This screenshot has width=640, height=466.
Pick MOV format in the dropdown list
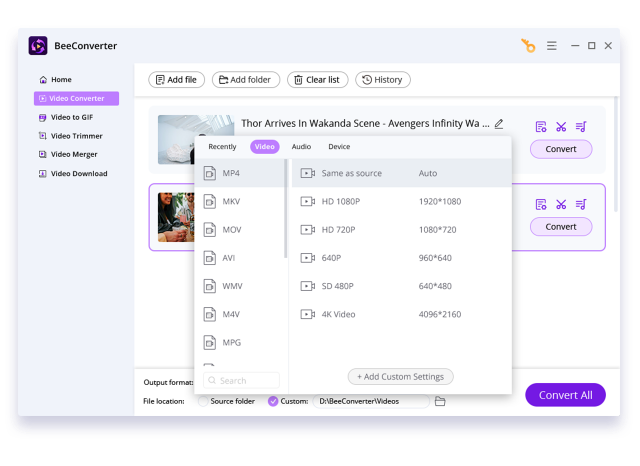click(x=231, y=229)
